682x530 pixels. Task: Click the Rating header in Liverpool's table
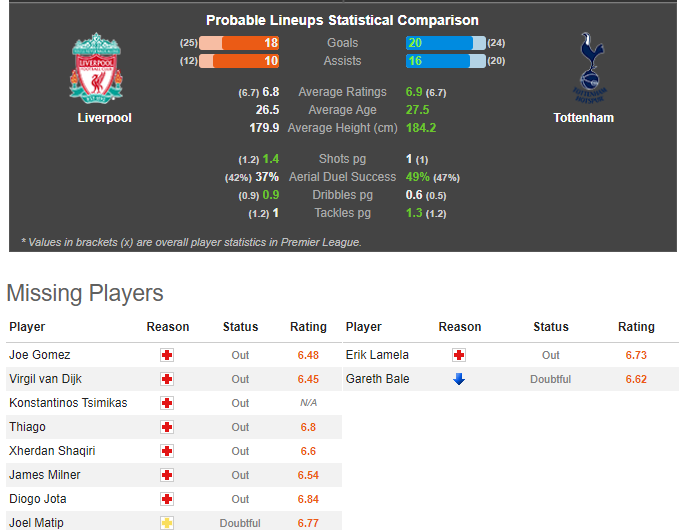pos(308,327)
